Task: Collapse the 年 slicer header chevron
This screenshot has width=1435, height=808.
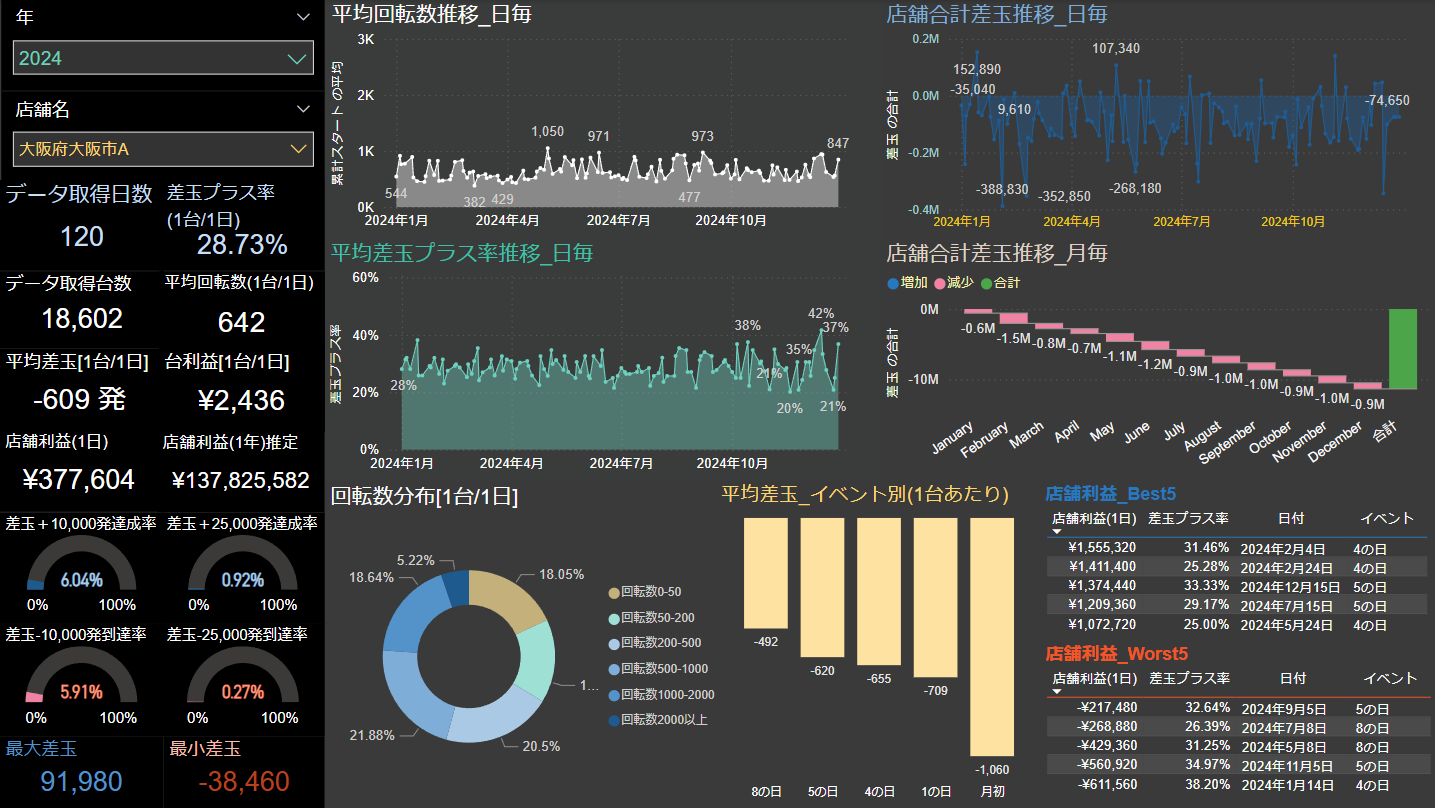Action: tap(304, 17)
